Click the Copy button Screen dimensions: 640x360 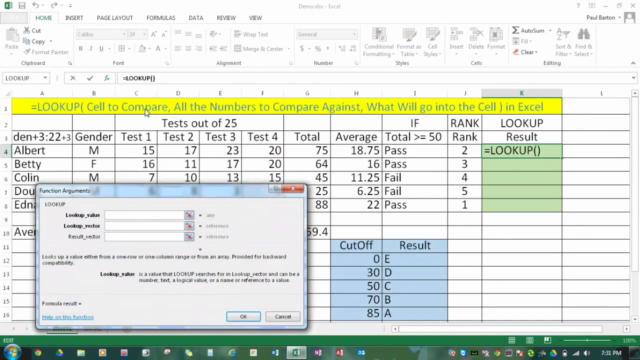coord(35,42)
